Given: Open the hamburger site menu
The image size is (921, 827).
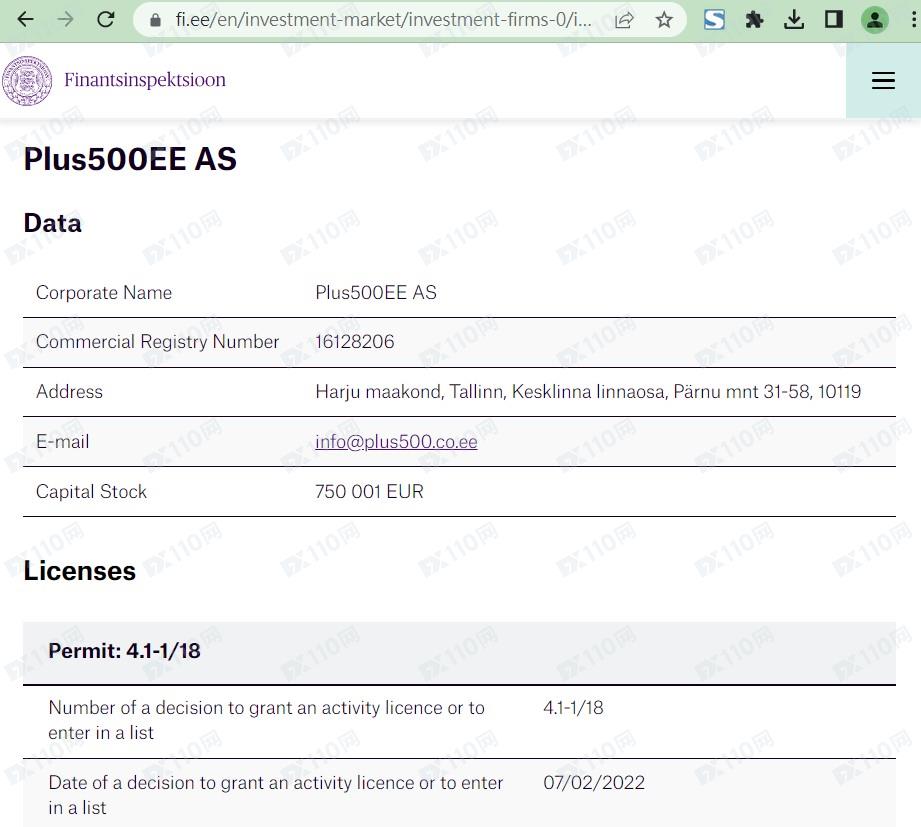Looking at the screenshot, I should [883, 80].
